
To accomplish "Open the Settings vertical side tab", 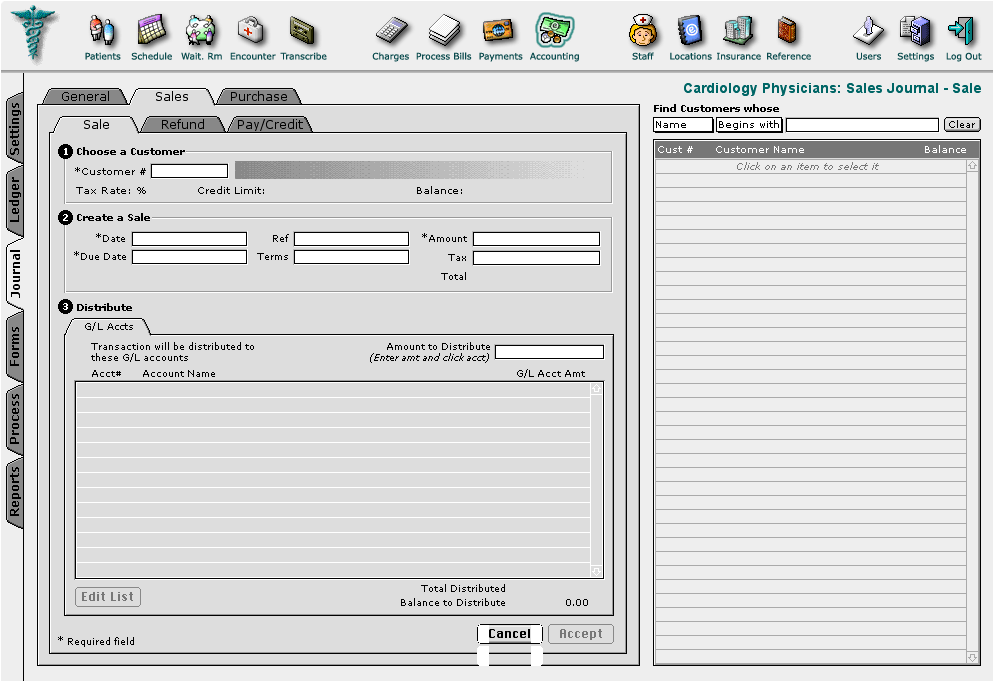I will tap(15, 129).
